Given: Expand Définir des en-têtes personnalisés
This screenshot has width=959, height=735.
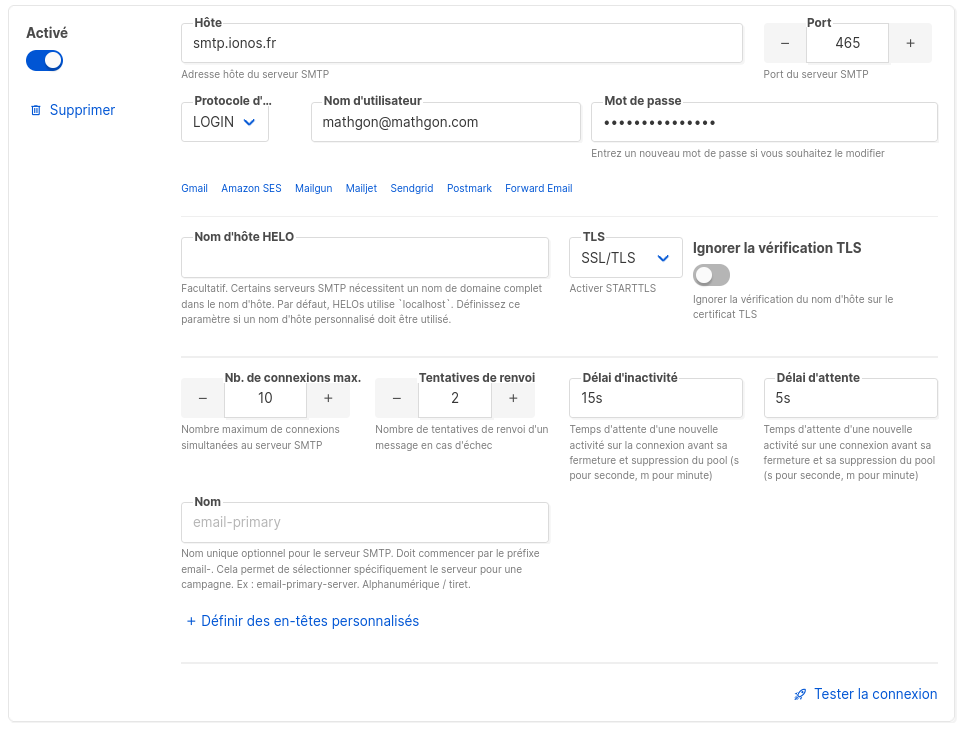Looking at the screenshot, I should tap(303, 621).
